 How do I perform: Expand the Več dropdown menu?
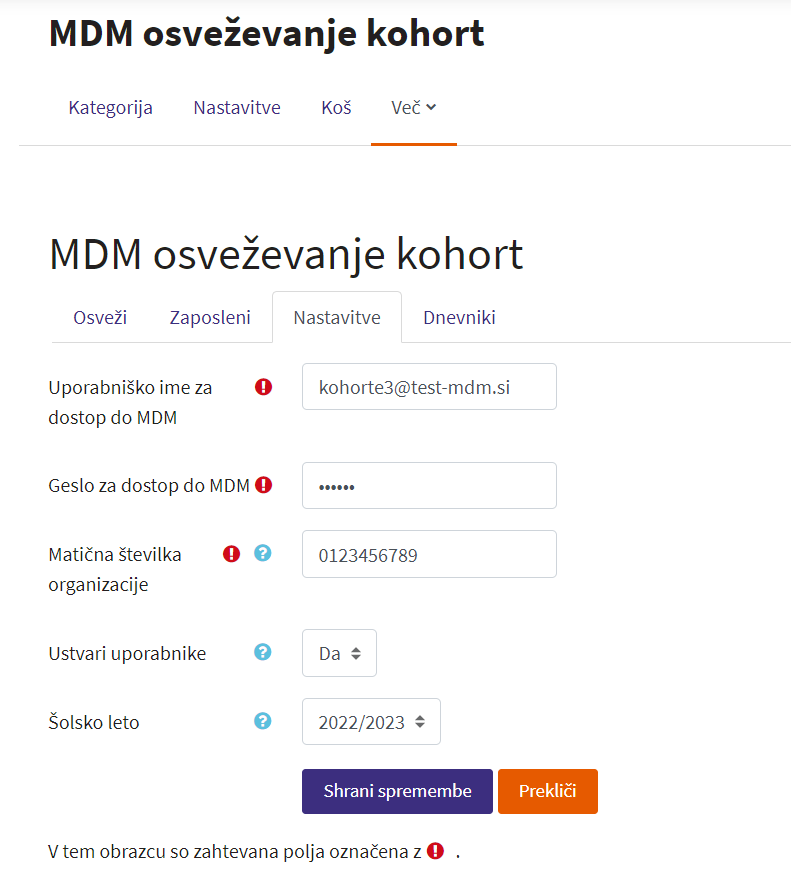point(413,108)
